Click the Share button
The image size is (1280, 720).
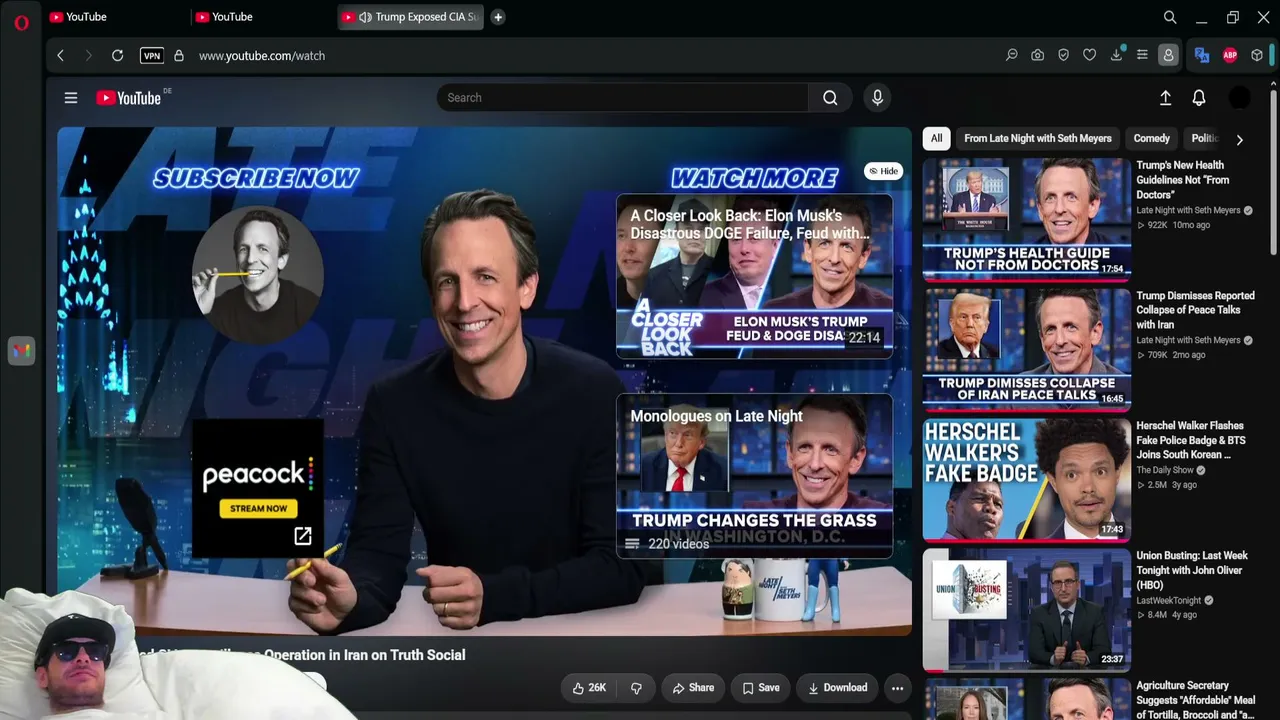coord(693,688)
